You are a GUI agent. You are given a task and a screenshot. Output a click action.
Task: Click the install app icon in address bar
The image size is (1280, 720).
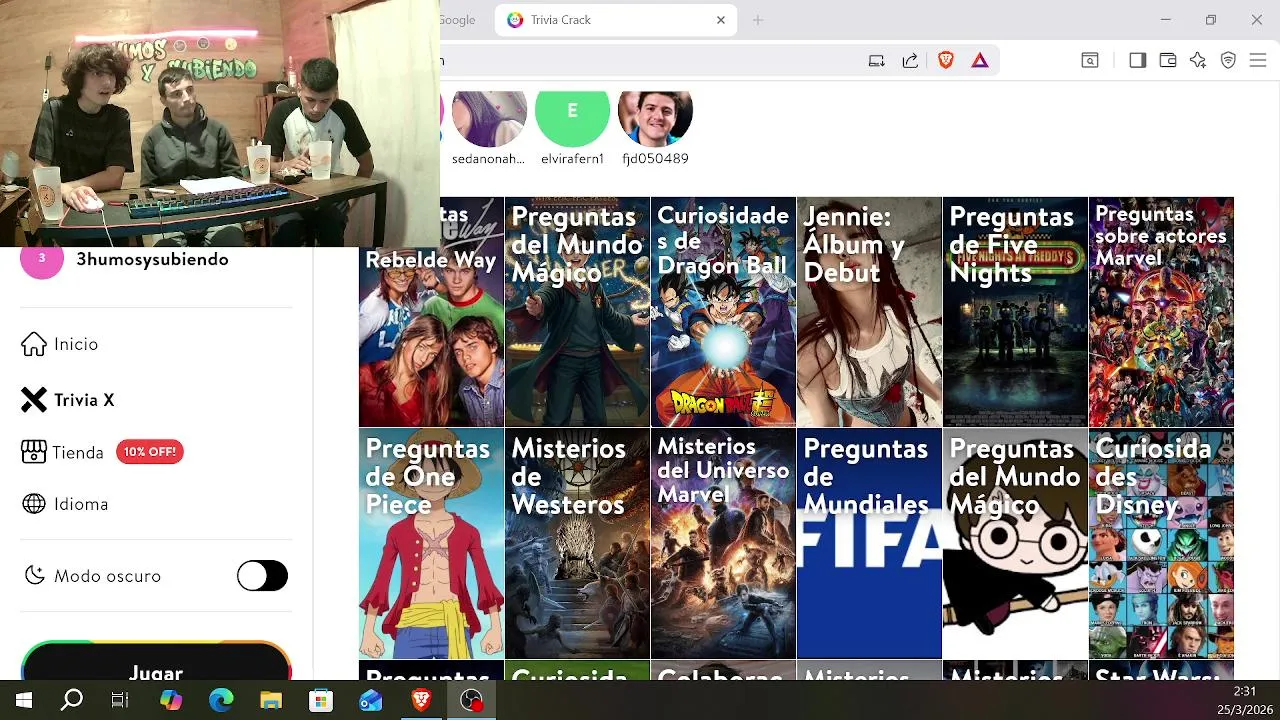click(877, 61)
